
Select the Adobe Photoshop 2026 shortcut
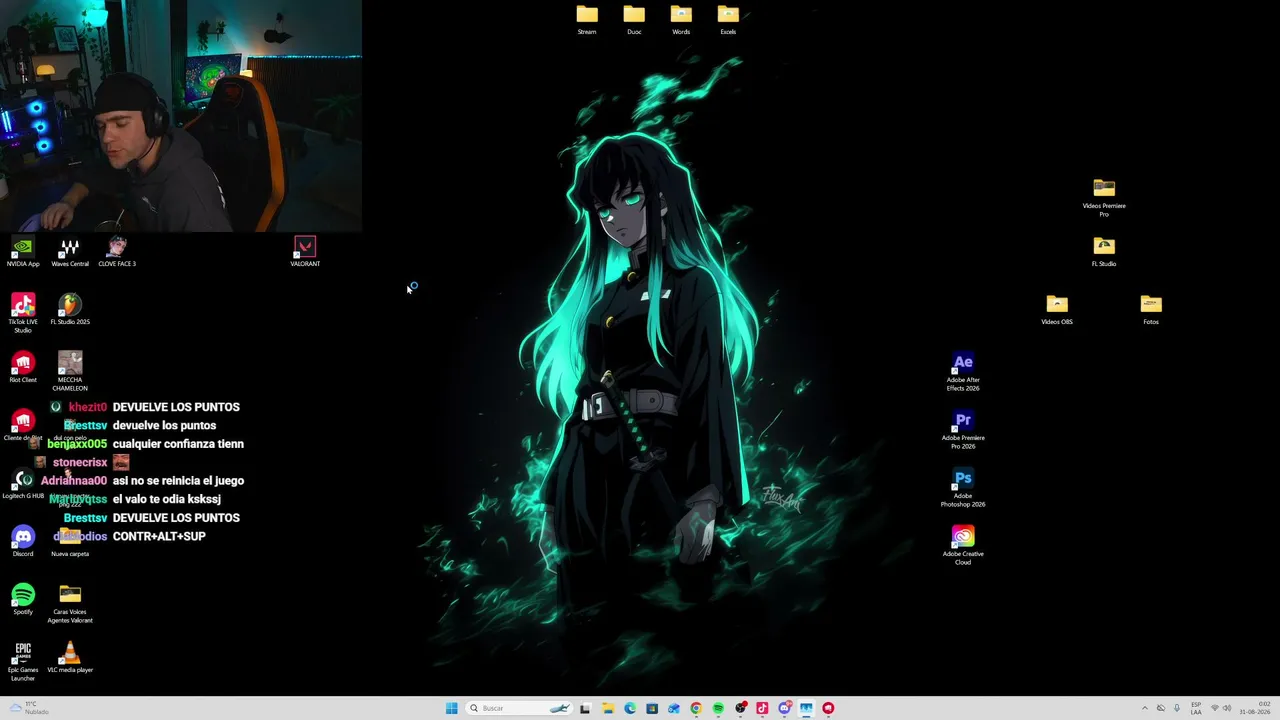click(963, 488)
